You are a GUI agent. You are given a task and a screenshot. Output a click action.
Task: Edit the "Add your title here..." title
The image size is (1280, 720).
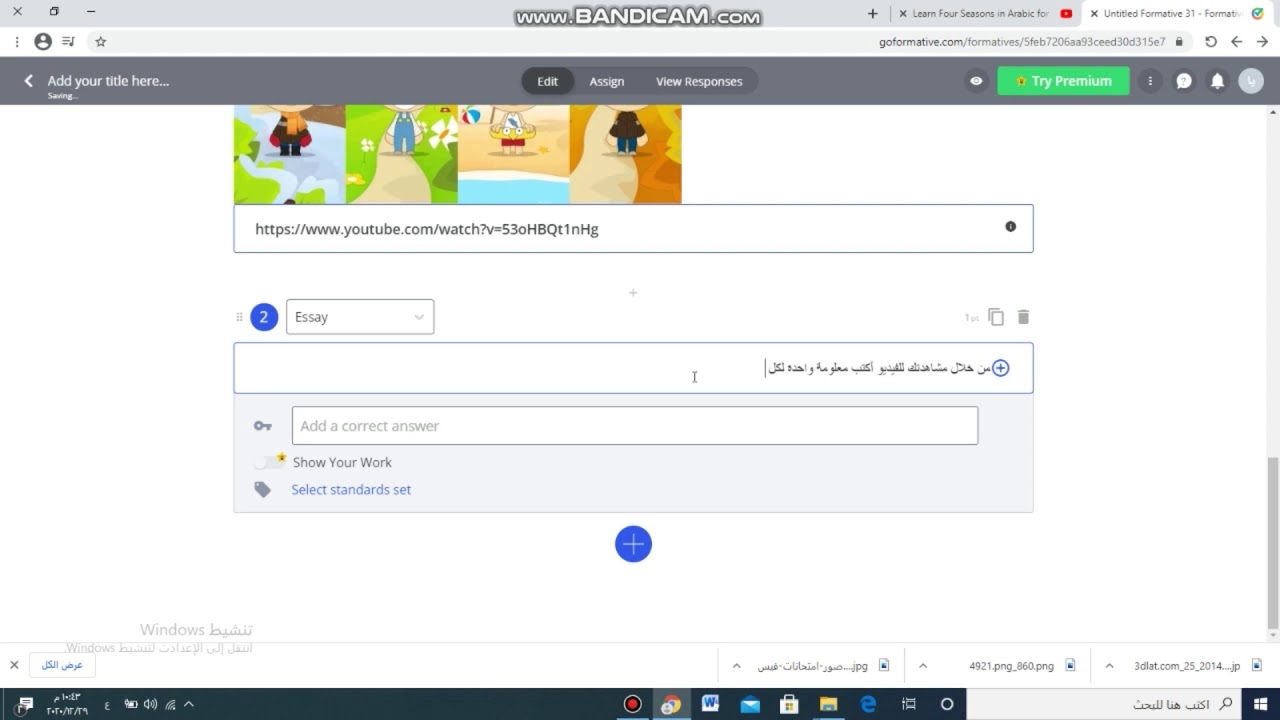pyautogui.click(x=108, y=81)
